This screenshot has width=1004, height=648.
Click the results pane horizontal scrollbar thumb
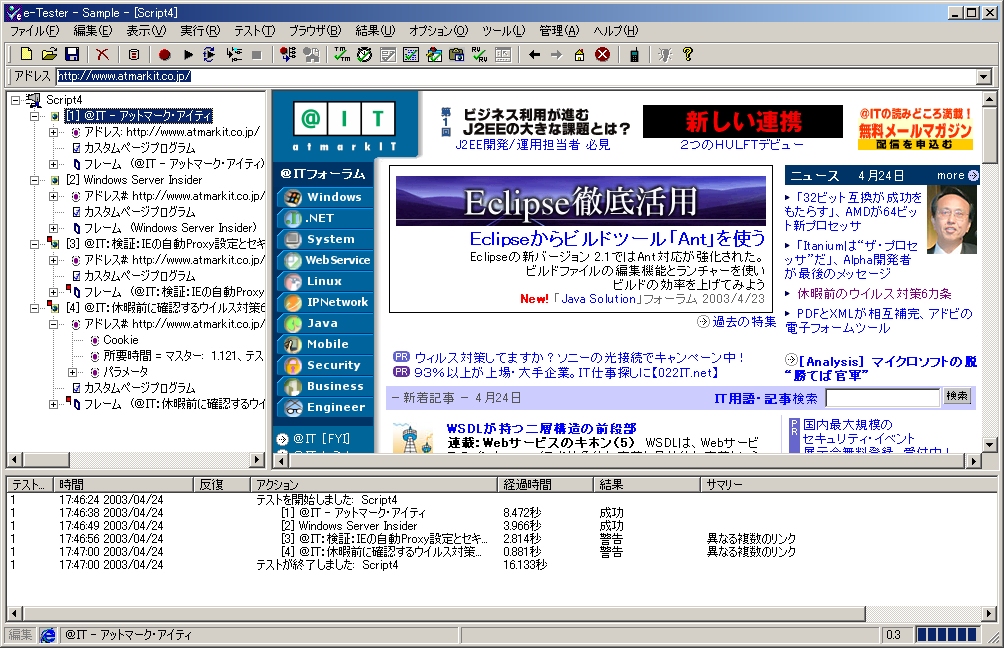point(445,613)
